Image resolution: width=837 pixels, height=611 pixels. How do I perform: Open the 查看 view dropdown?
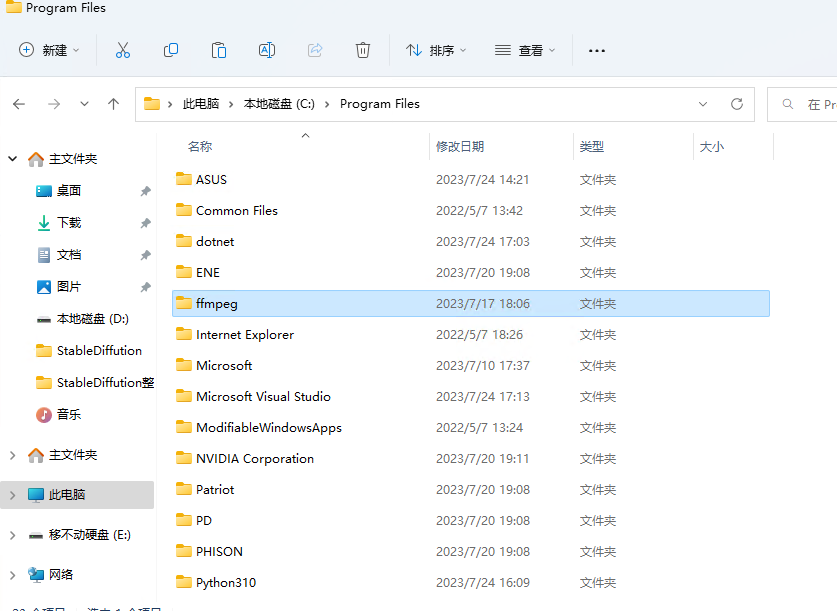coord(525,50)
